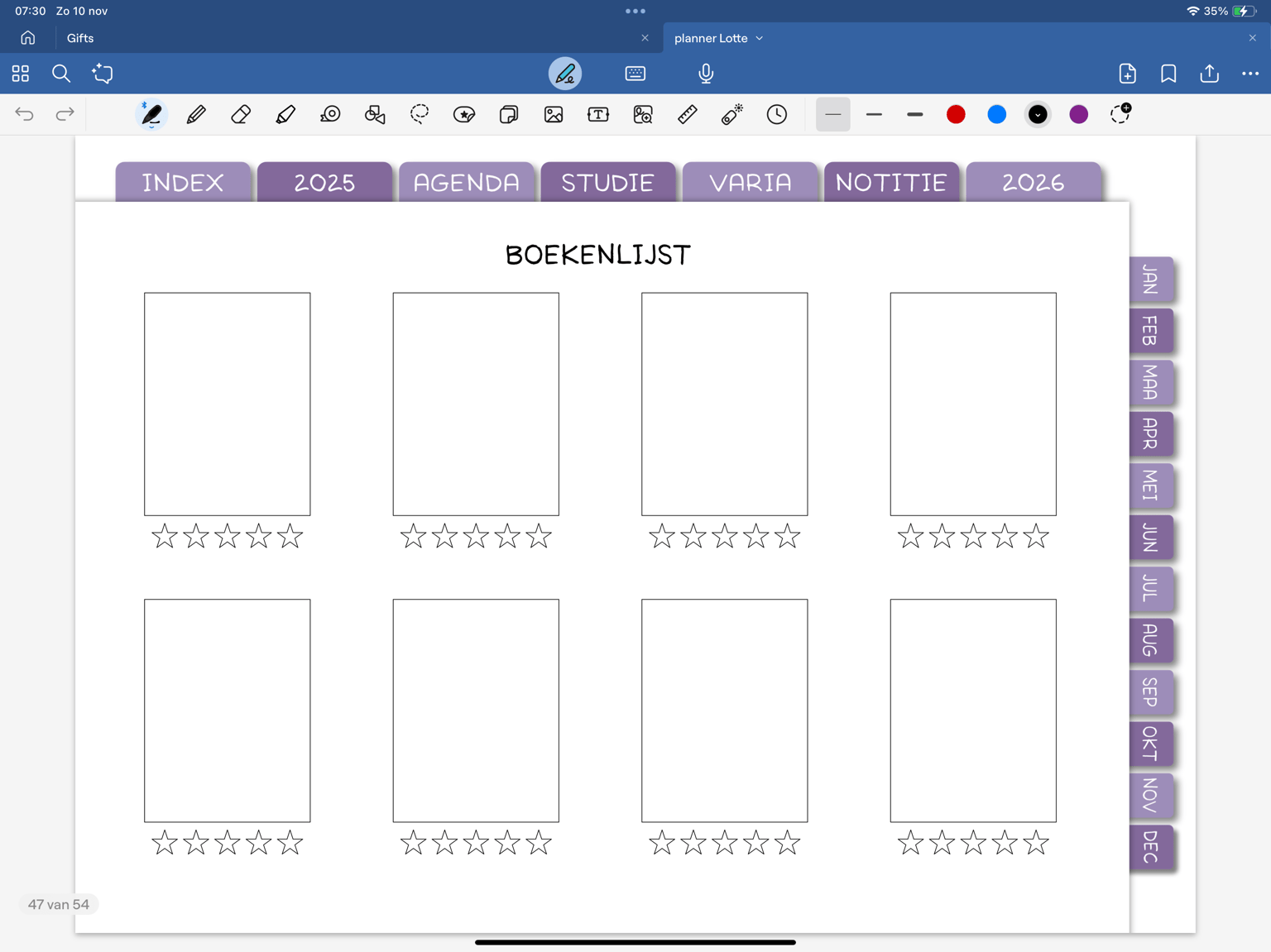1271x952 pixels.
Task: Select the tape tool
Action: [330, 114]
